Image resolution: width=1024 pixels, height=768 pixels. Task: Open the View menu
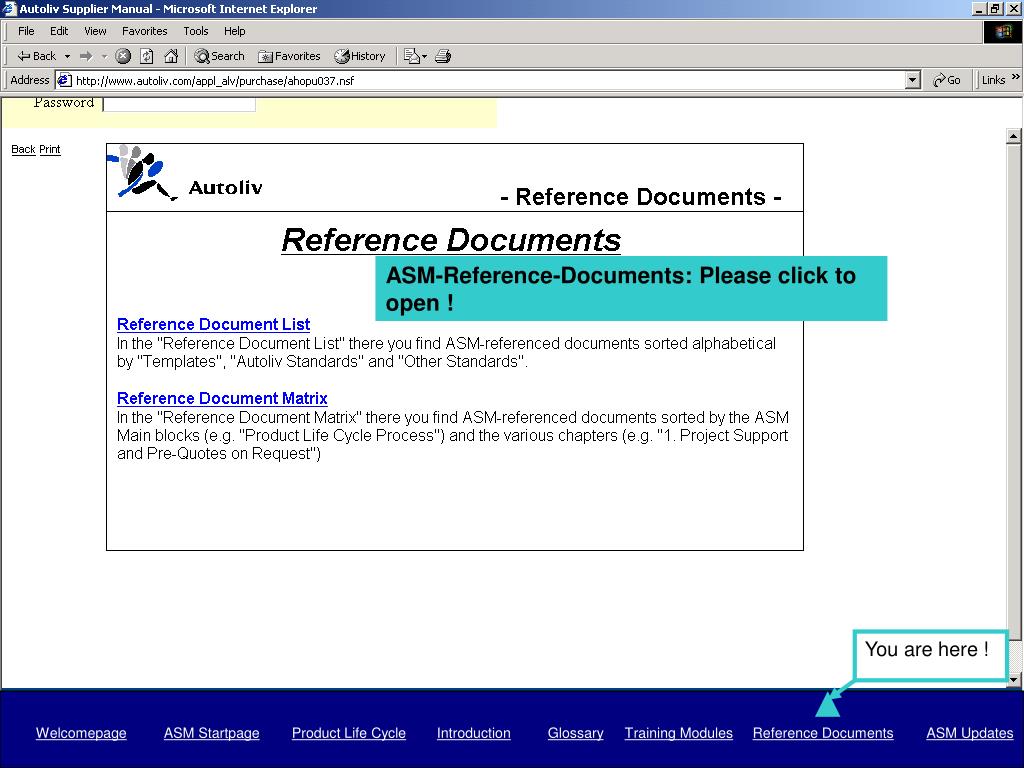[x=95, y=31]
